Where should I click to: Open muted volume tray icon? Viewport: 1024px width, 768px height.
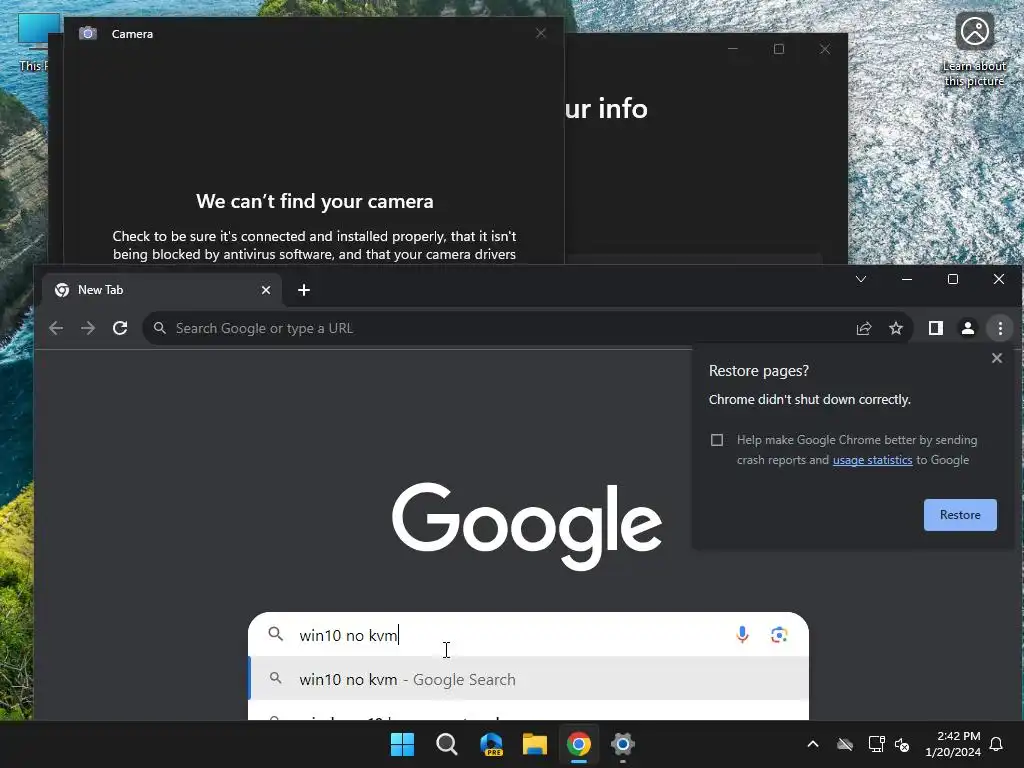pos(902,744)
